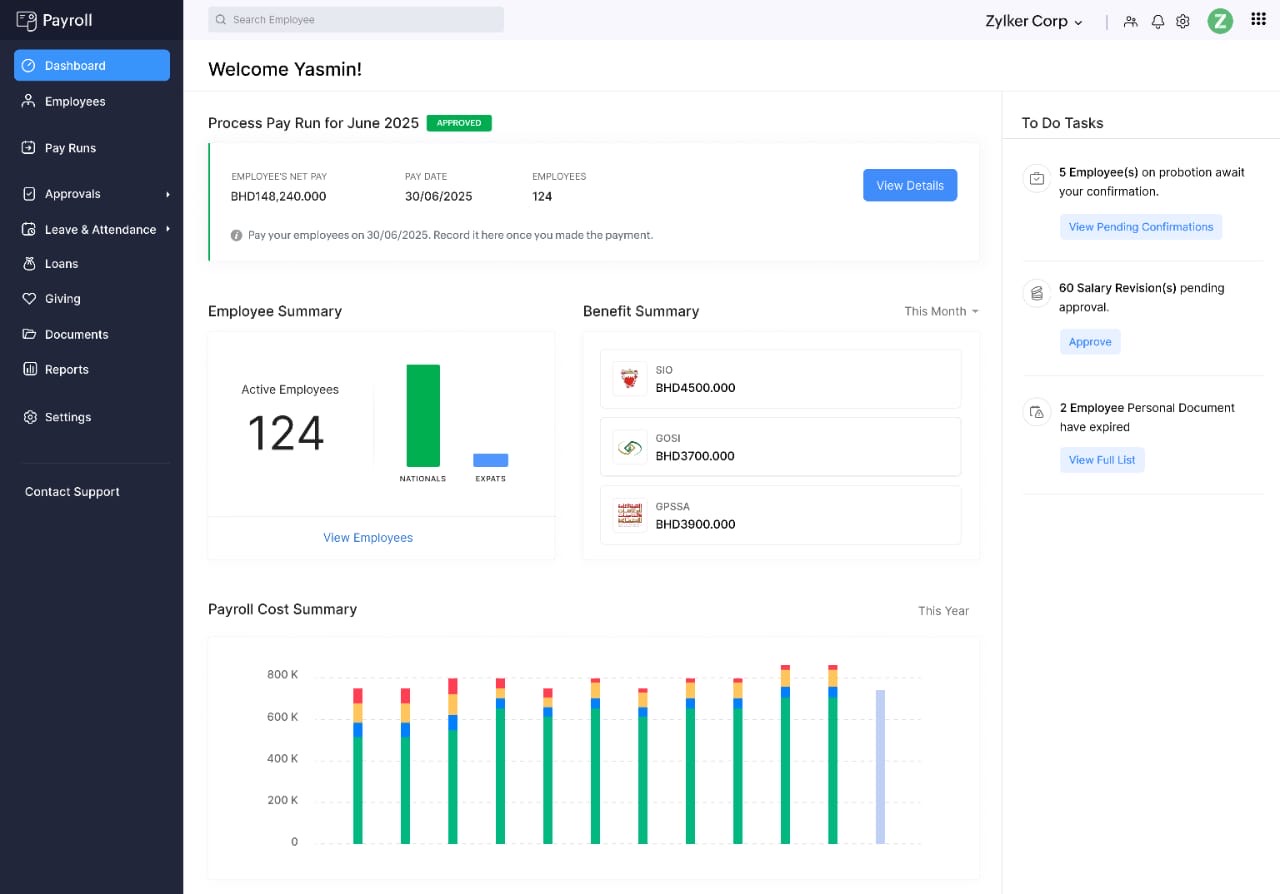Screen dimensions: 1280x894
Task: Click View Details for the June pay run
Action: click(909, 185)
